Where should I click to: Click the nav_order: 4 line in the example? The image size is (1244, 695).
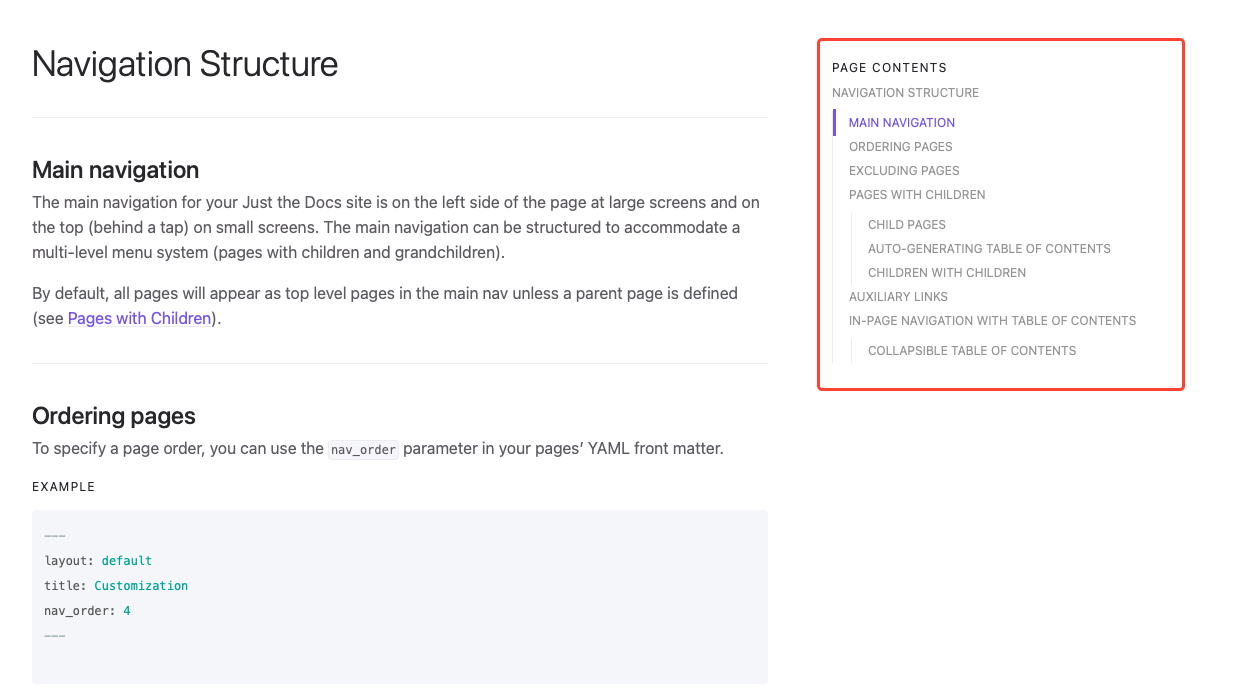[85, 610]
